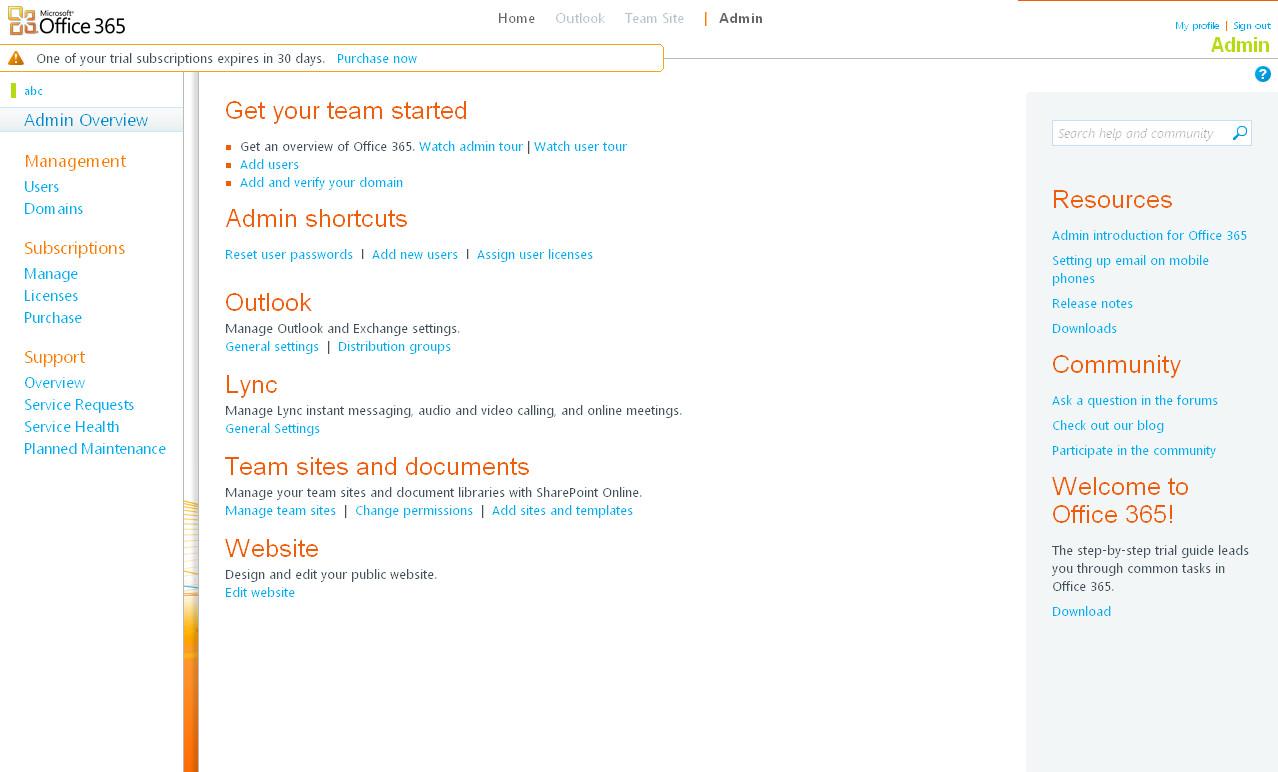
Task: Click the help and community search field
Action: point(1140,132)
